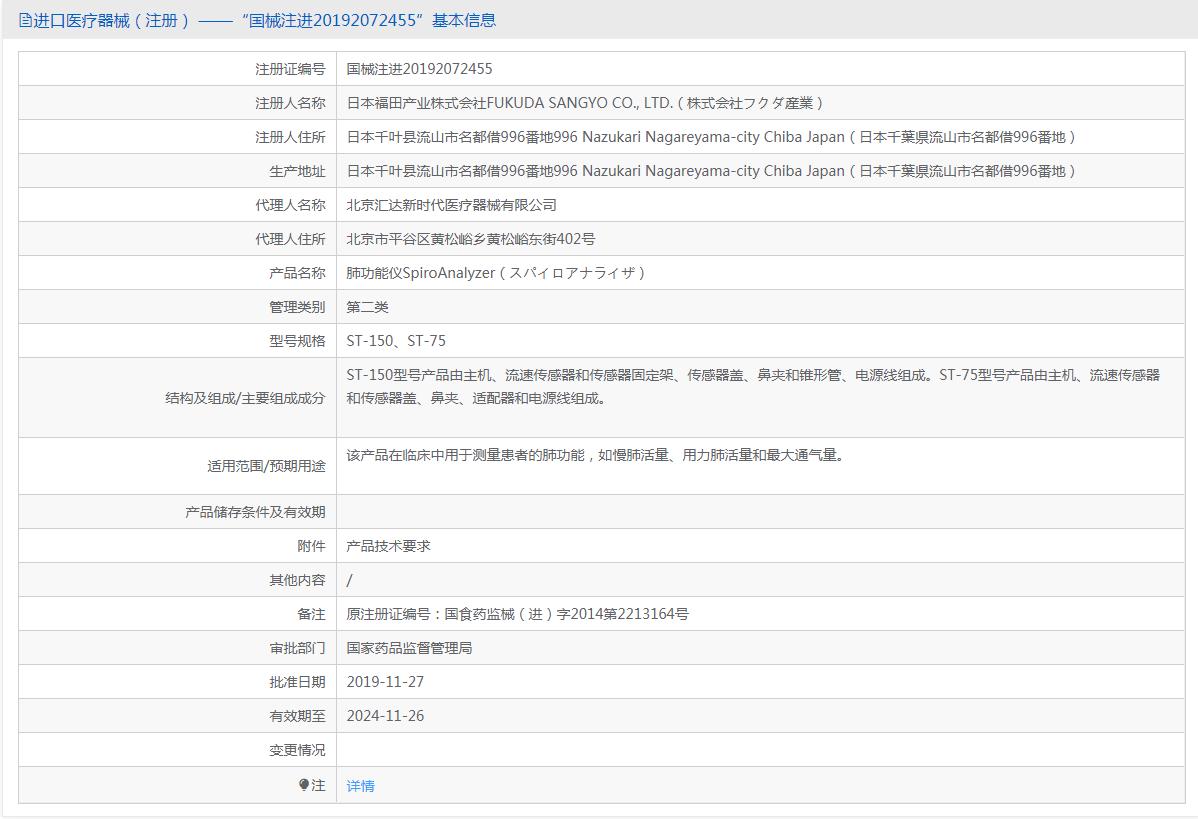Click the 适用范围/预期用途 label
Screen dimensions: 1198x819
(266, 466)
